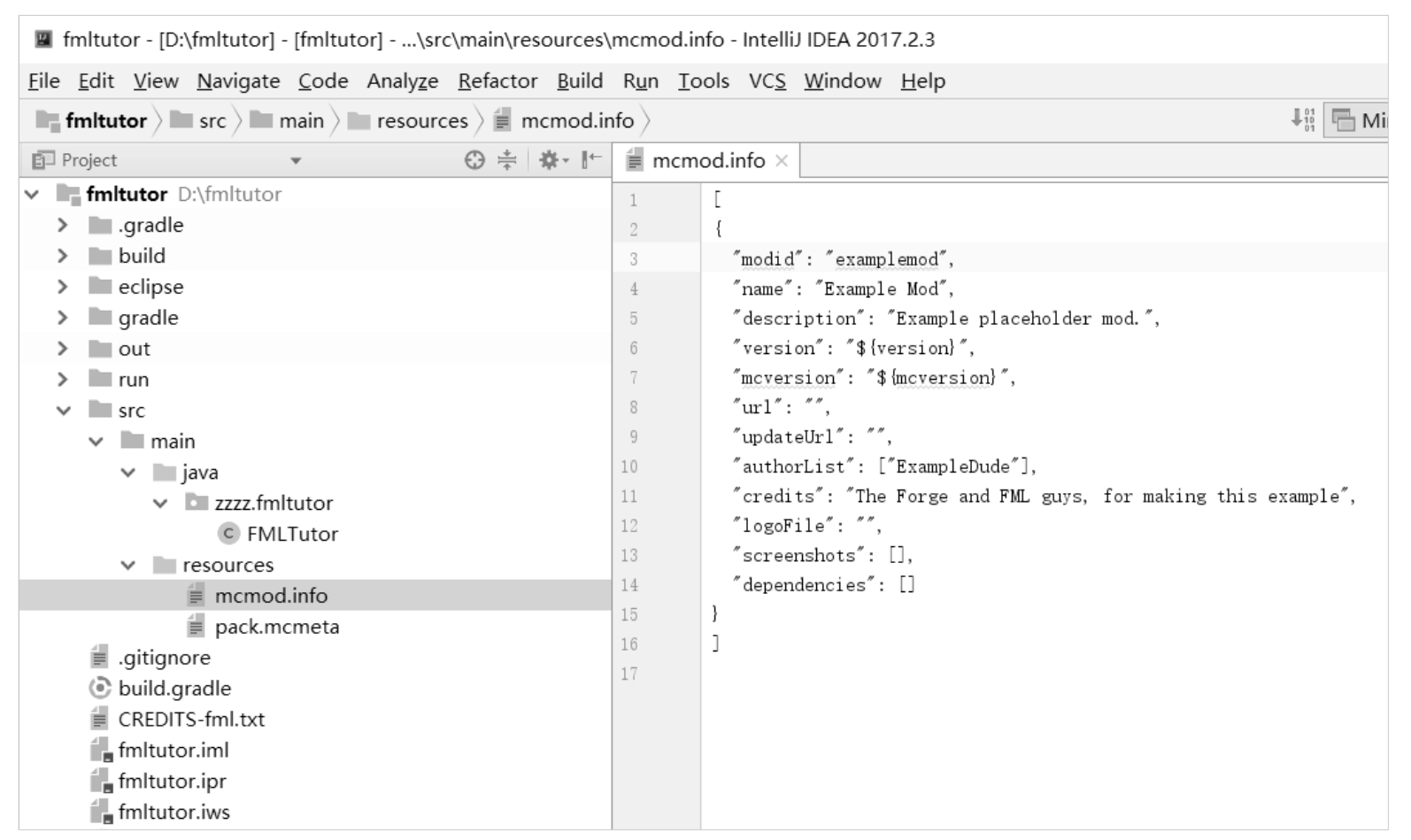Collapse the zzzz.fmltutor package
The image size is (1411, 840).
[x=160, y=504]
